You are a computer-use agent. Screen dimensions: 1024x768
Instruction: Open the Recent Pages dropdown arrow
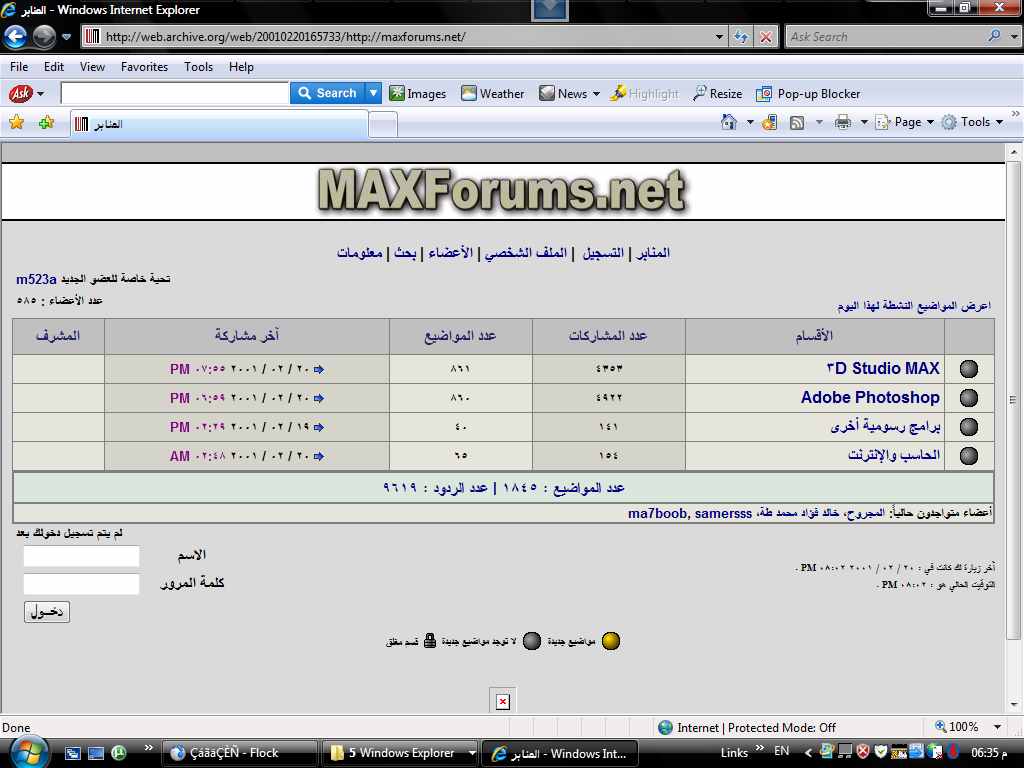click(66, 37)
